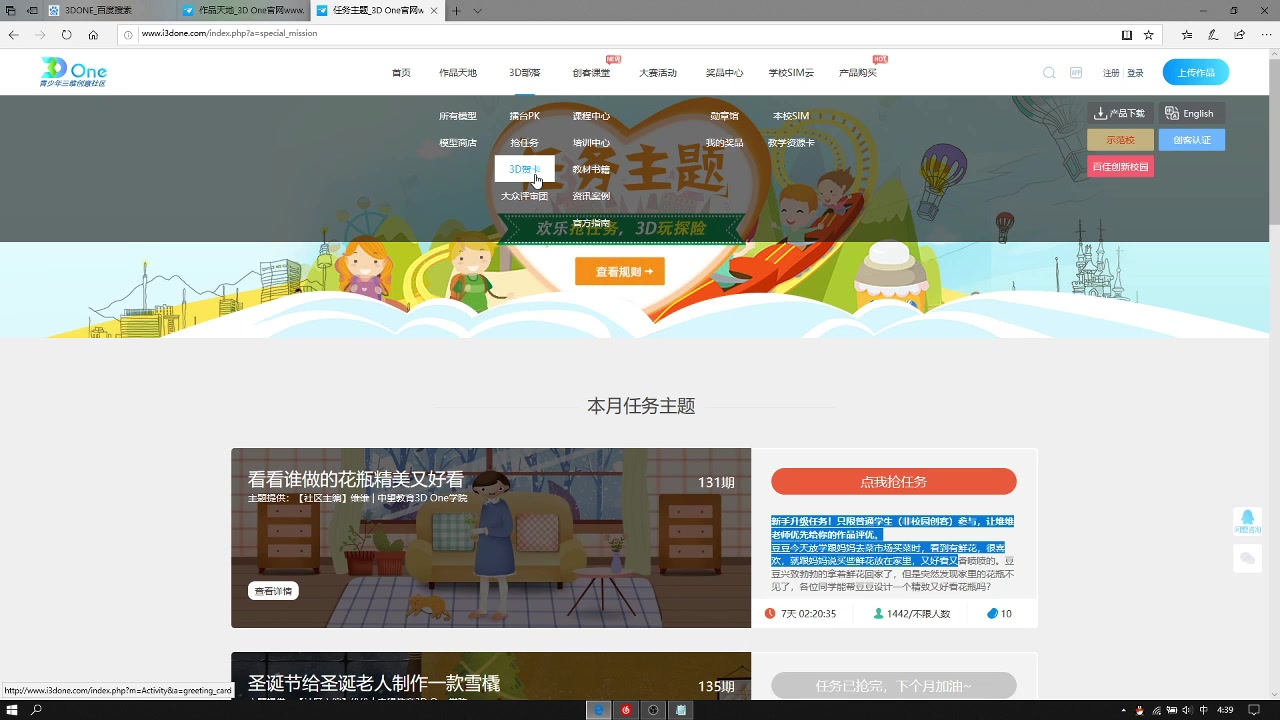1280x720 pixels.
Task: Click the 登录 login link
Action: 1135,73
